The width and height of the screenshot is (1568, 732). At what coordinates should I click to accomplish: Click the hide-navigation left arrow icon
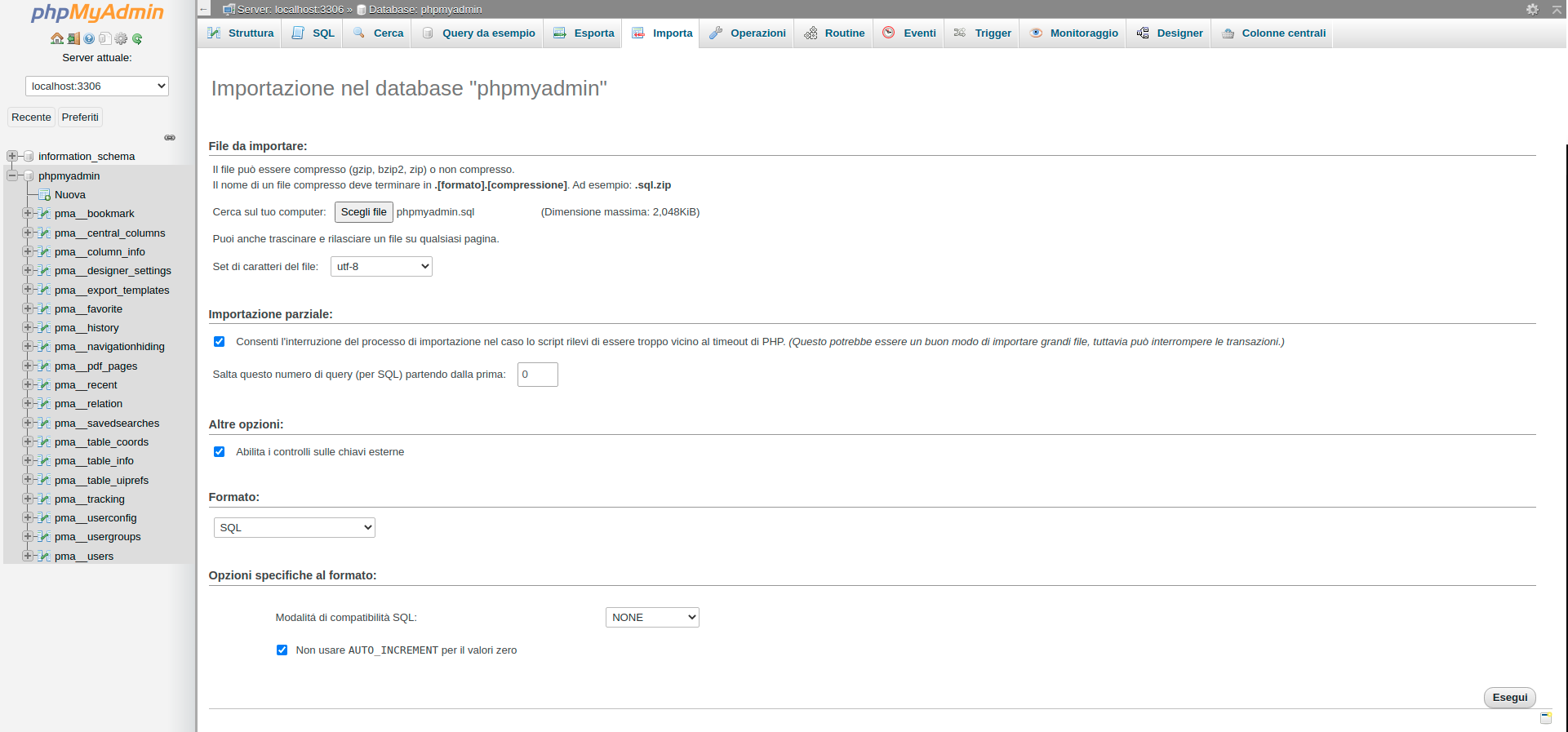[204, 9]
